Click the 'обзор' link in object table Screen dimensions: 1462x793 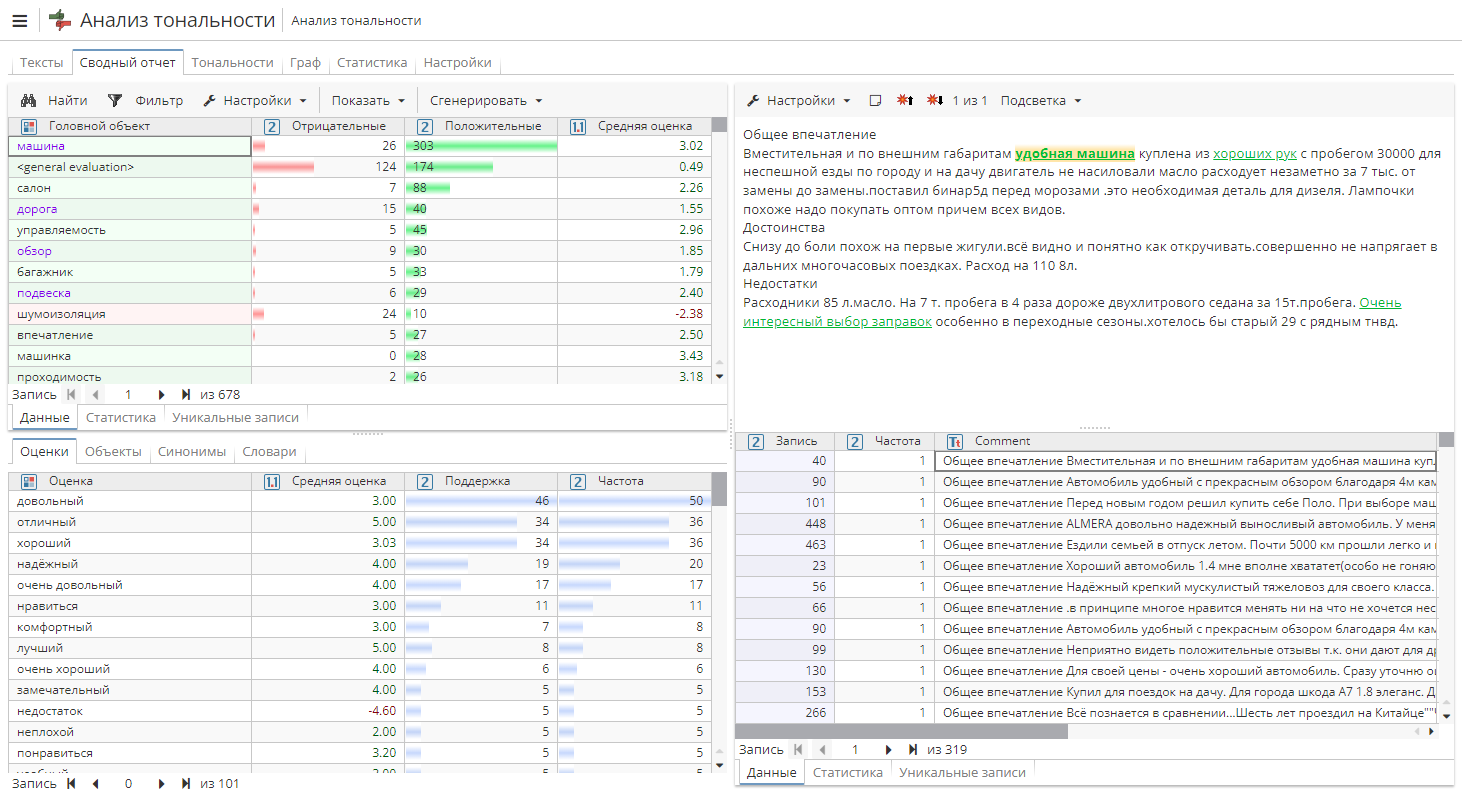click(34, 251)
